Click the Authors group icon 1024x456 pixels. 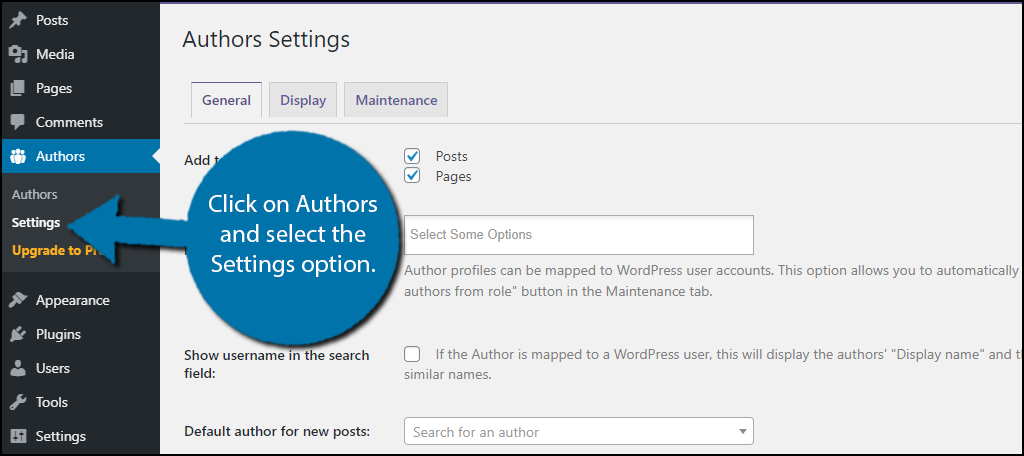pos(18,156)
